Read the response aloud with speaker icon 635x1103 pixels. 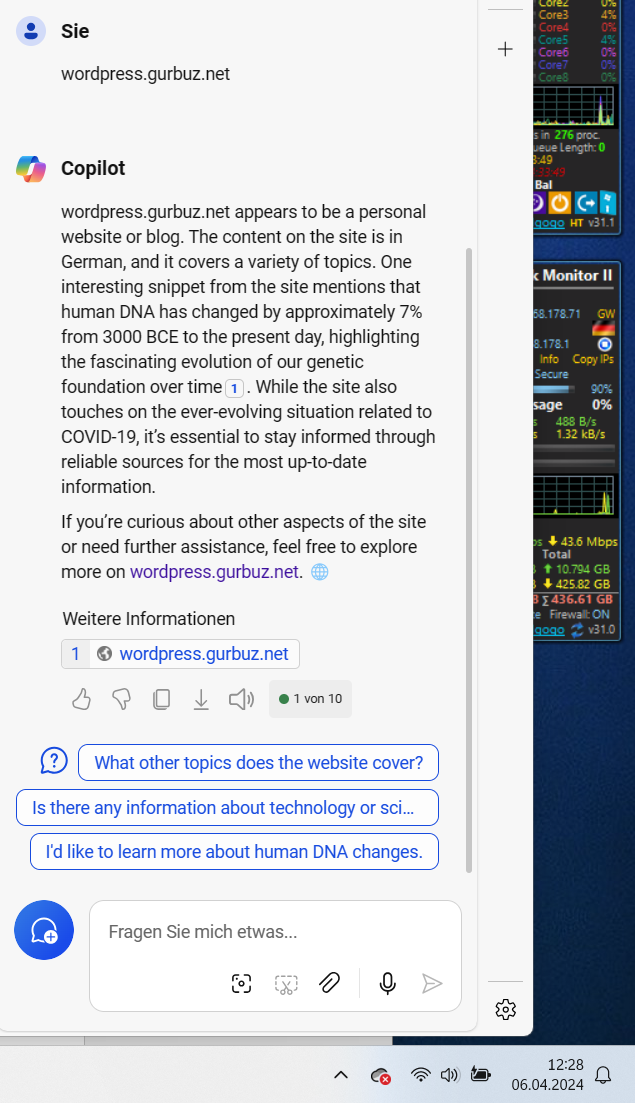(241, 699)
